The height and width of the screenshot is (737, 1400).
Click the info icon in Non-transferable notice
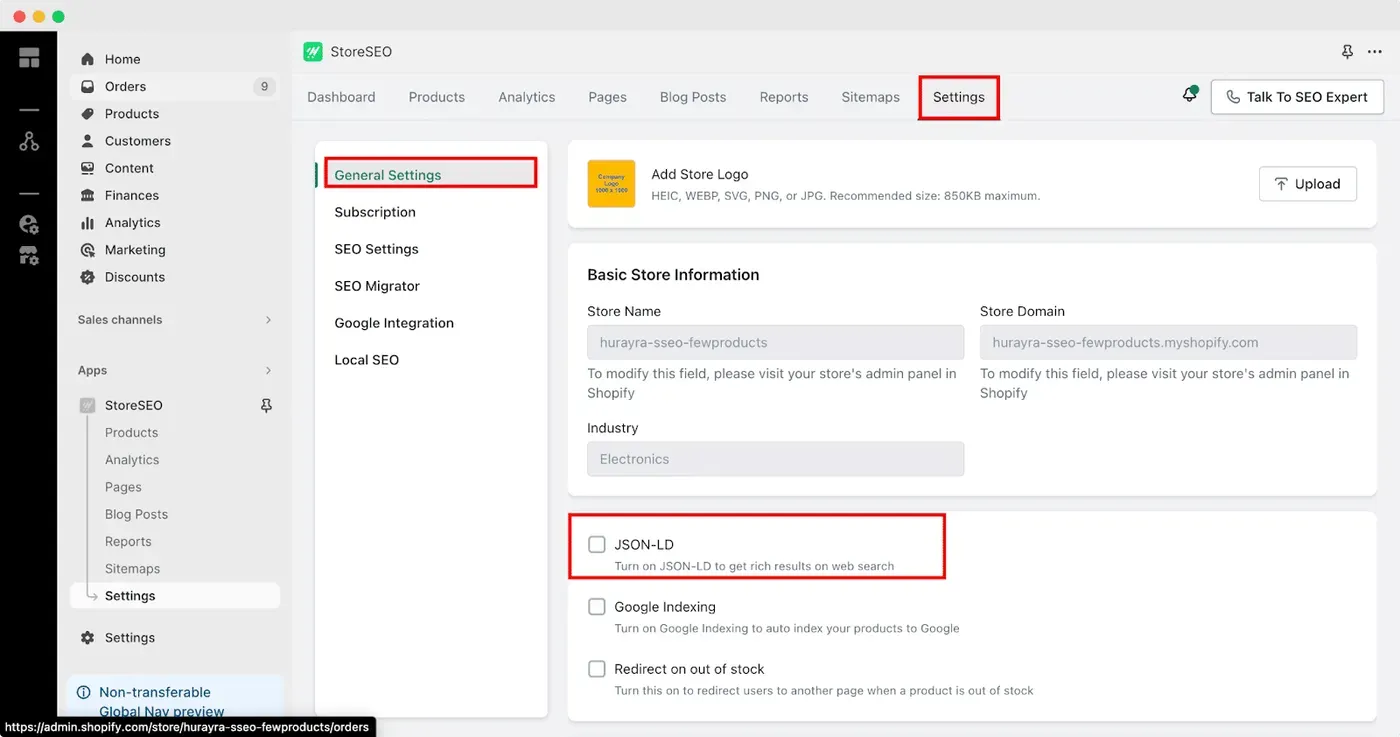[x=84, y=692]
